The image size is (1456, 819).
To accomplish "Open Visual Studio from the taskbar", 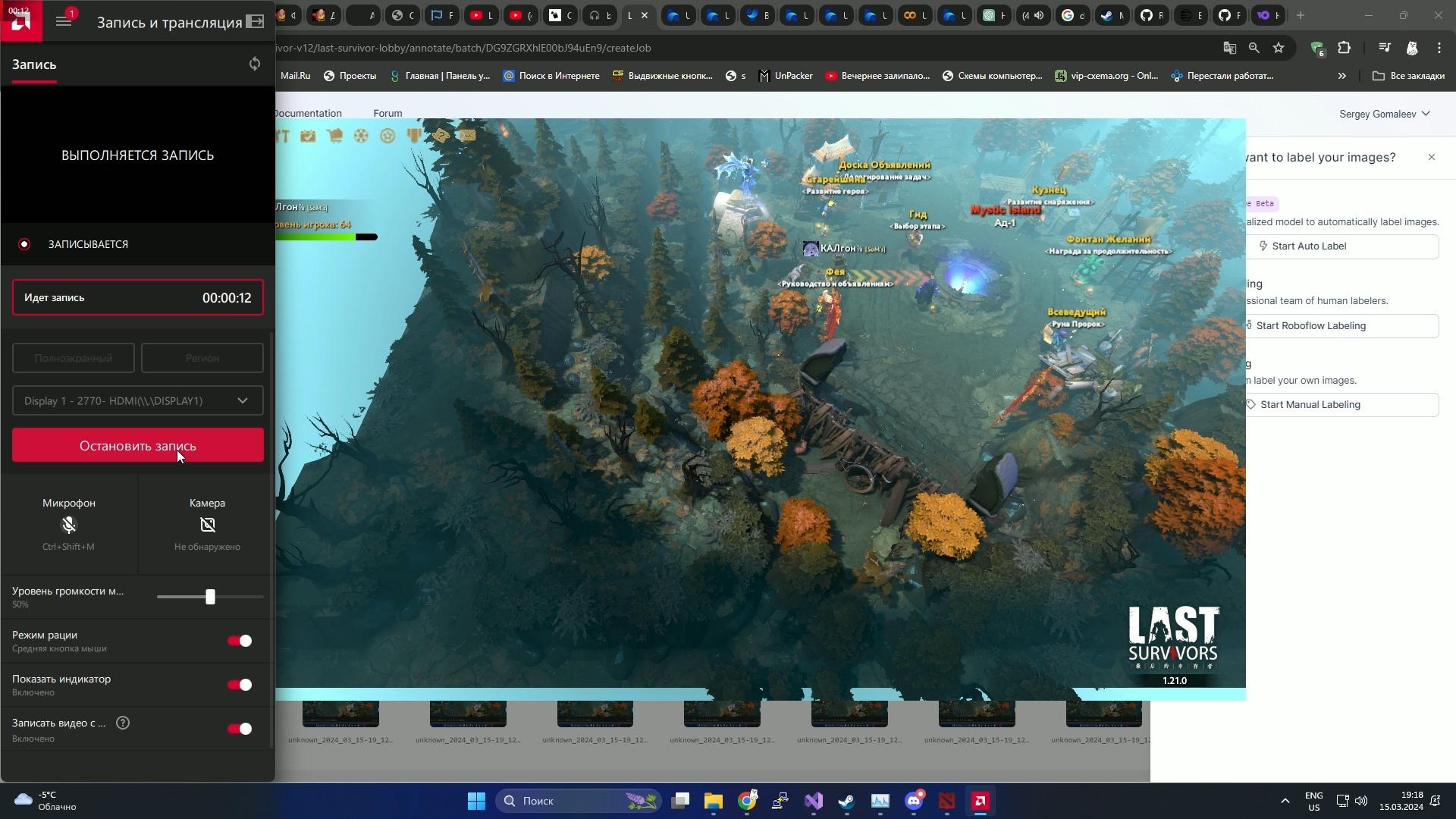I will 814,801.
